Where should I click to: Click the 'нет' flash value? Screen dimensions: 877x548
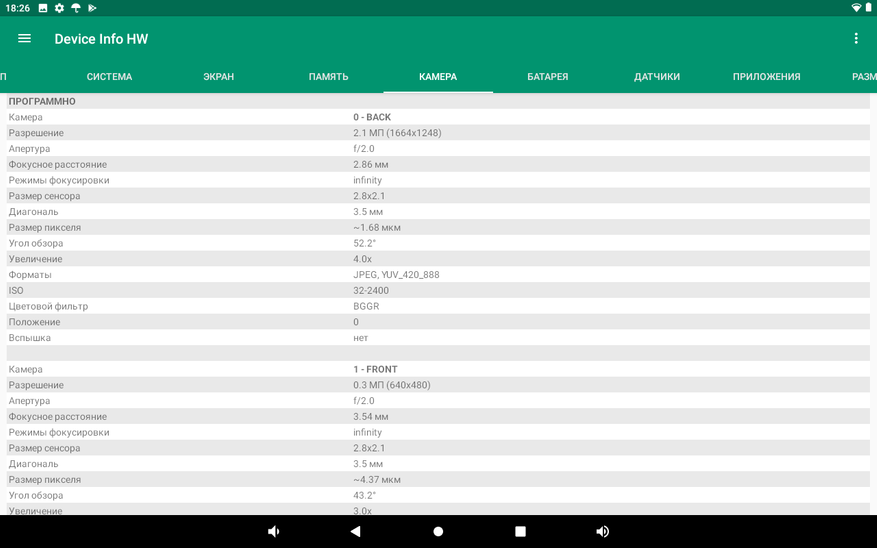[361, 338]
